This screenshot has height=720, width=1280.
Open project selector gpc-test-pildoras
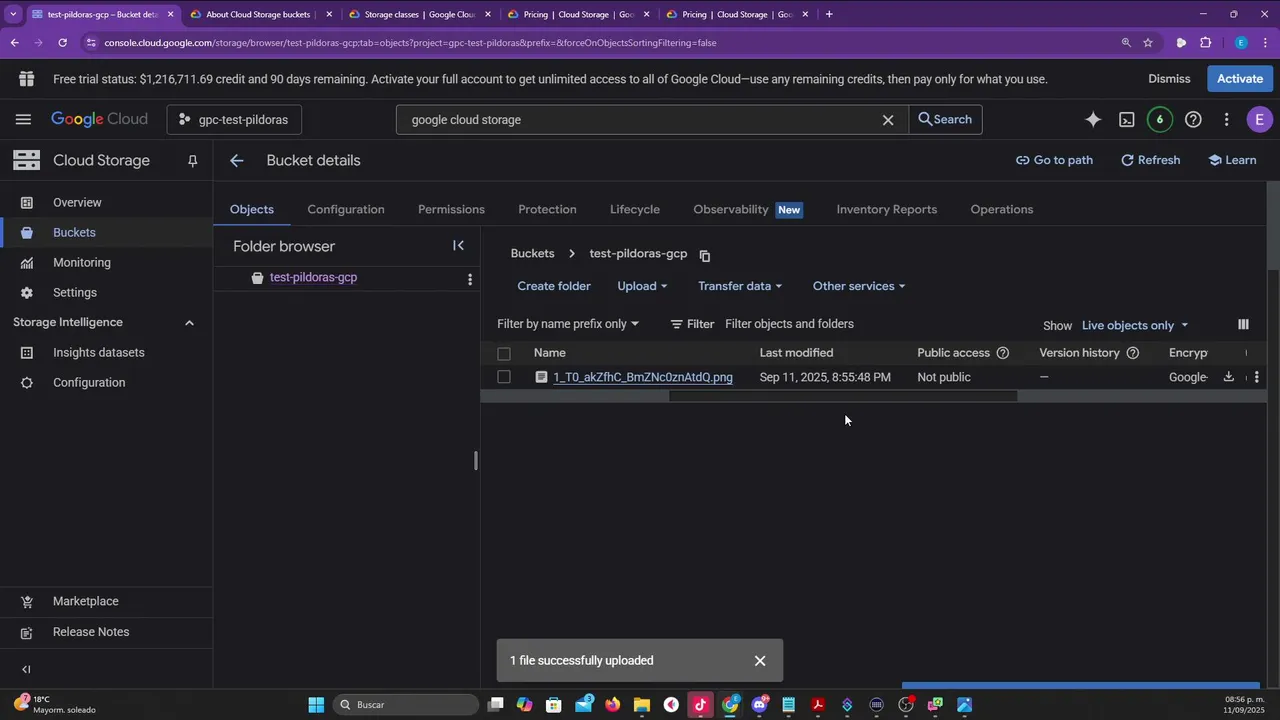pos(234,119)
